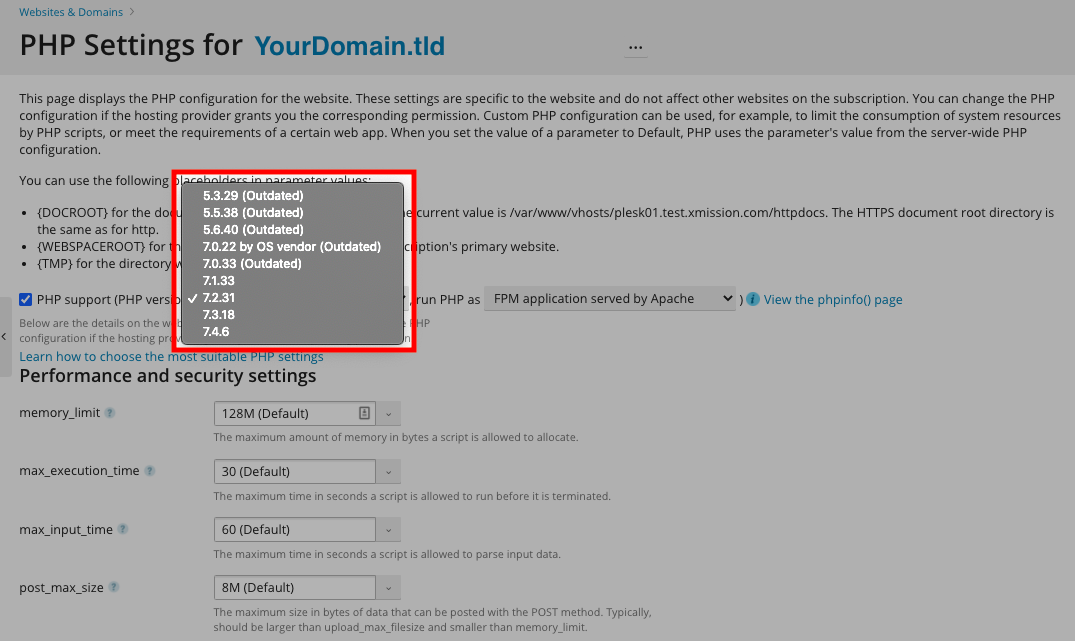Click the info icon before phpinfo link
1075x641 pixels.
click(x=753, y=299)
